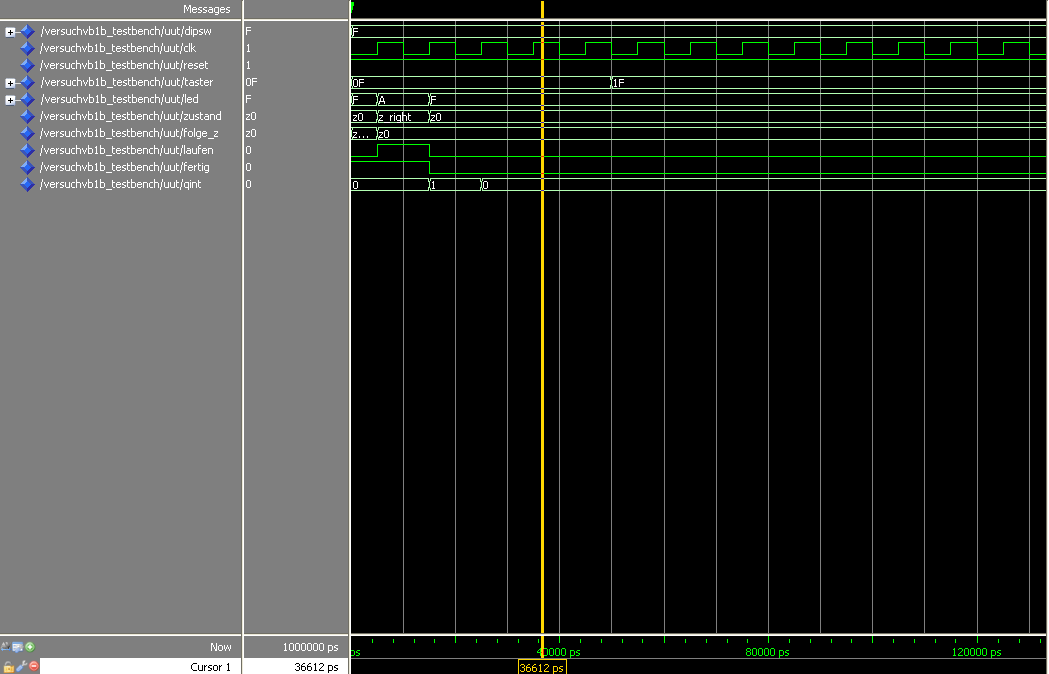The height and width of the screenshot is (674, 1049).
Task: Toggle leaf names / full names icon
Action: (x=5, y=647)
